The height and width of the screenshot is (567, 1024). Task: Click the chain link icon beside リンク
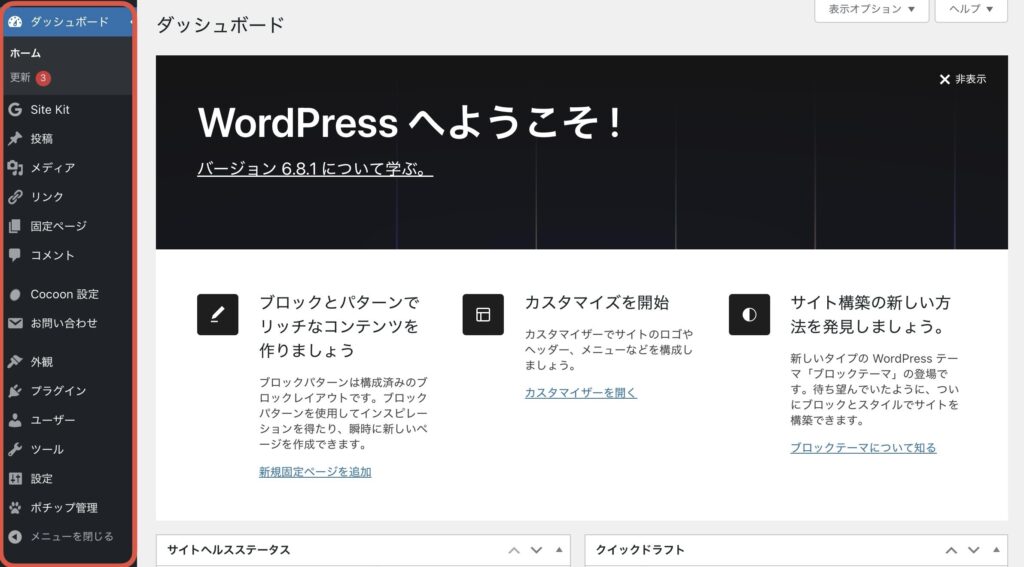click(15, 197)
